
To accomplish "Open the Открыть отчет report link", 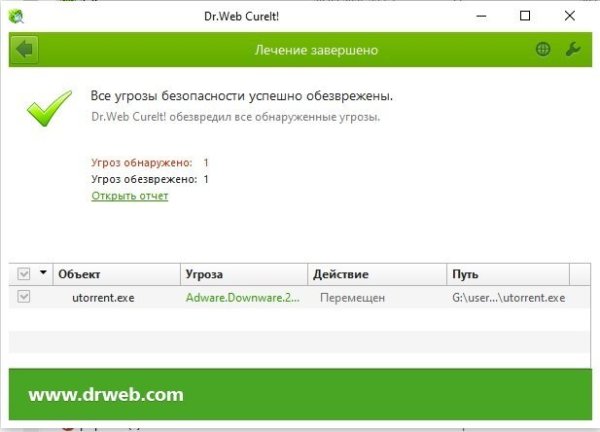I will pyautogui.click(x=130, y=196).
